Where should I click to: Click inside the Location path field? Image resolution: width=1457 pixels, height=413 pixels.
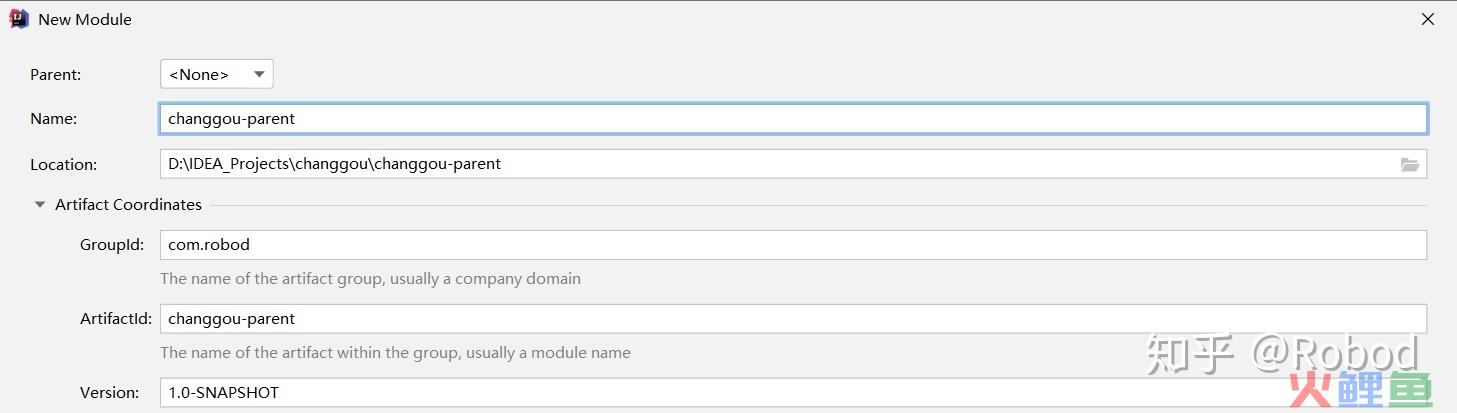click(x=793, y=164)
